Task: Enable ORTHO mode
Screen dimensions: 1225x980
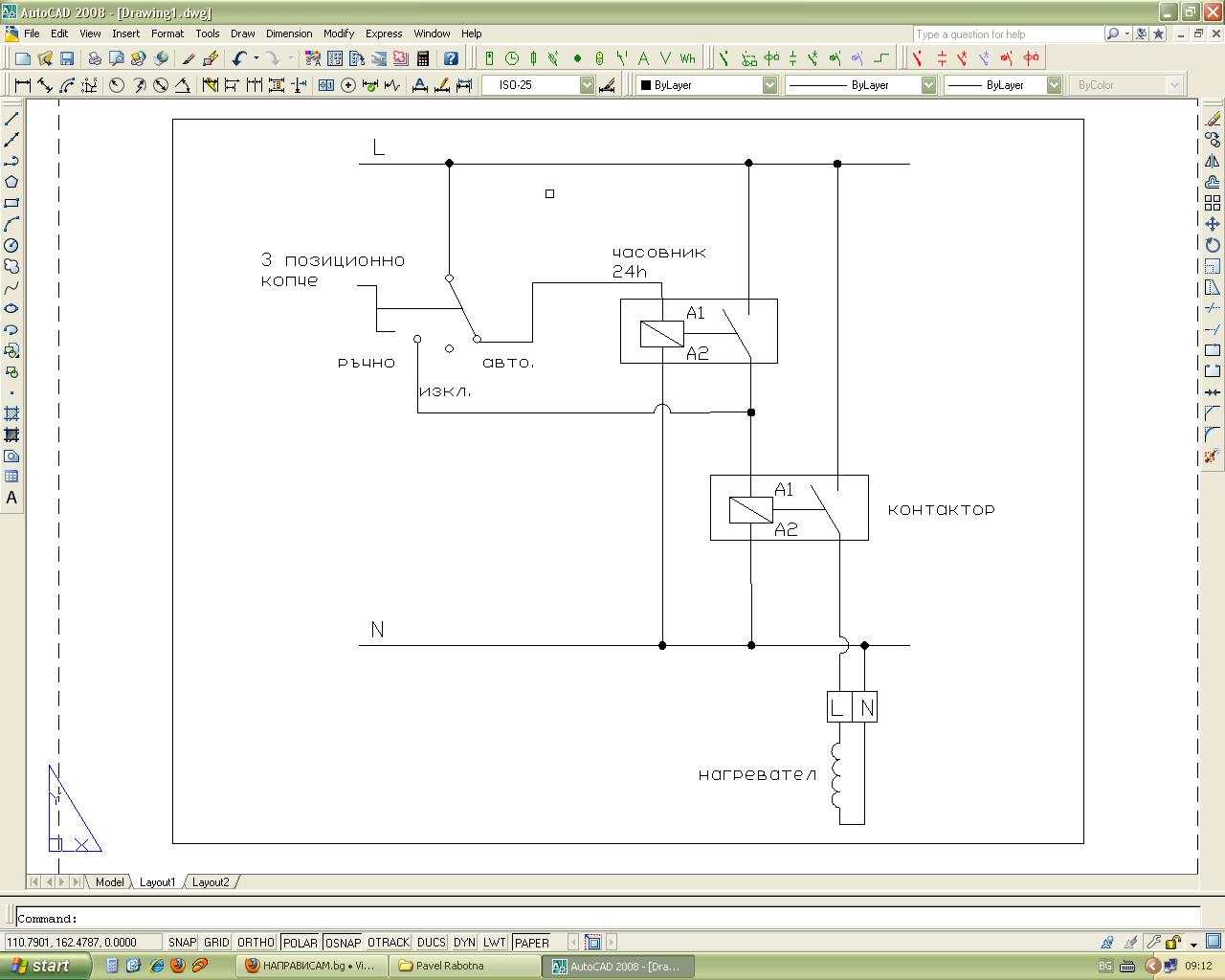Action: coord(256,943)
